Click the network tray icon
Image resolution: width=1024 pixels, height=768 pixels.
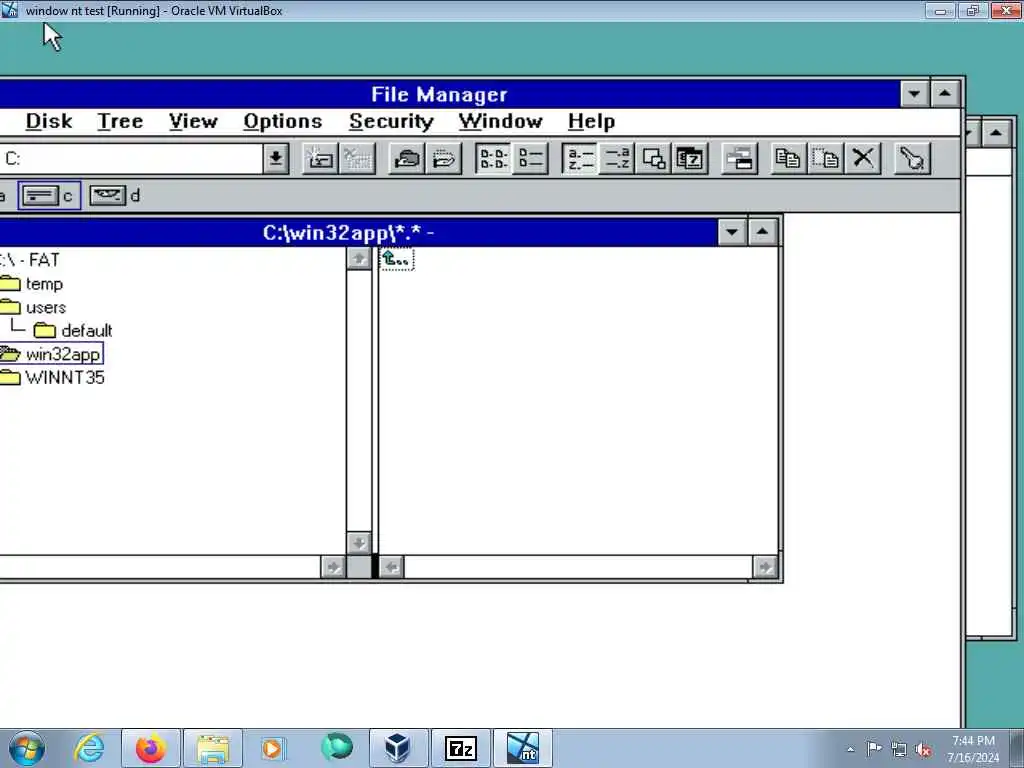(899, 750)
